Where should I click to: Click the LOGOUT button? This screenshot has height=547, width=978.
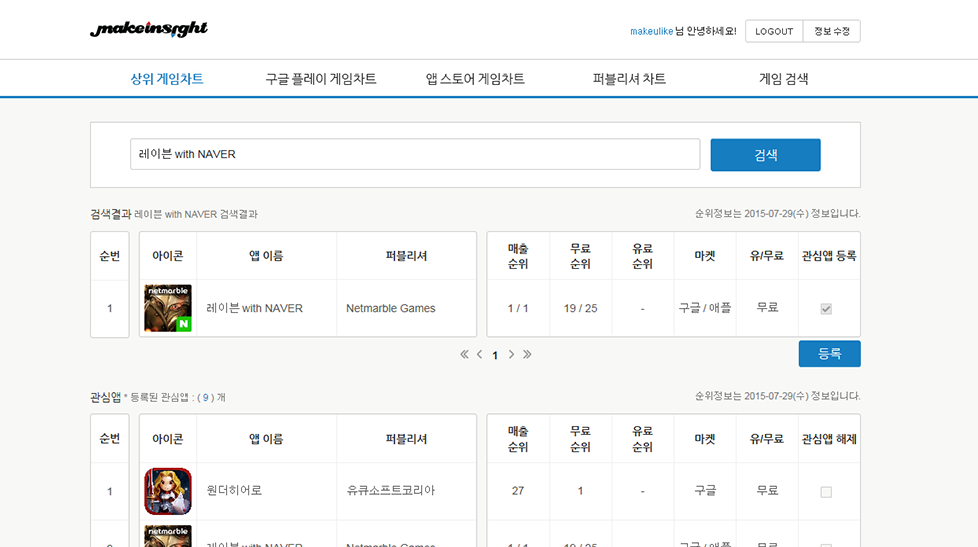click(x=774, y=31)
